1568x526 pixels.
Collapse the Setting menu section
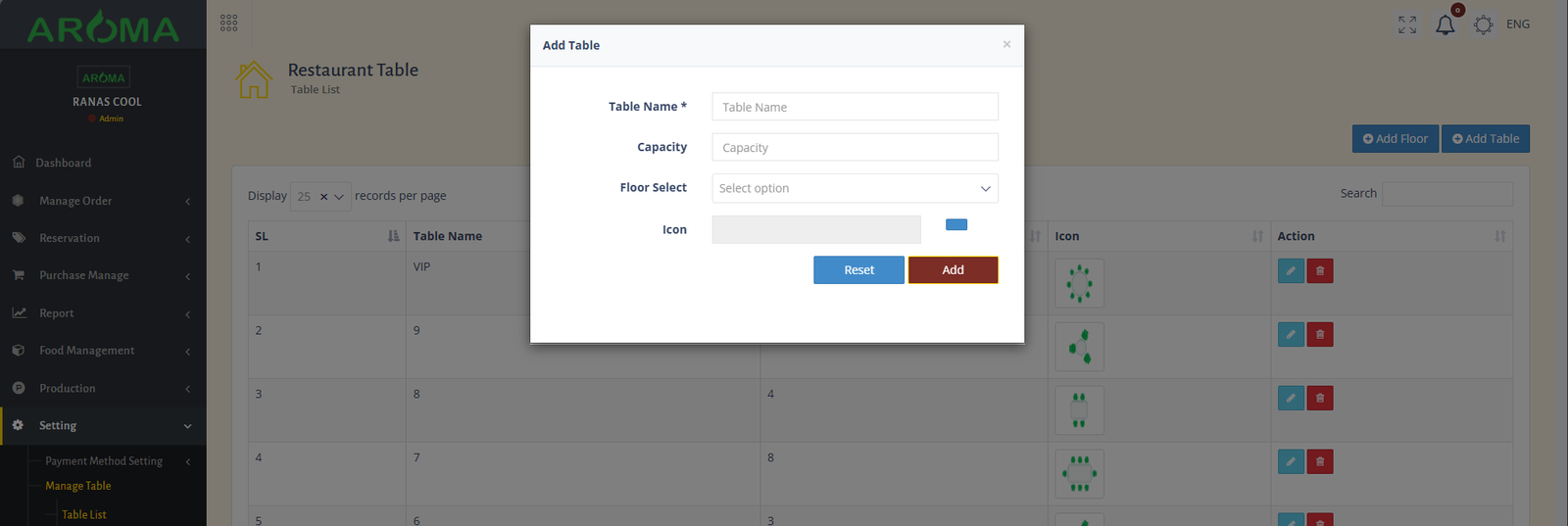[103, 426]
